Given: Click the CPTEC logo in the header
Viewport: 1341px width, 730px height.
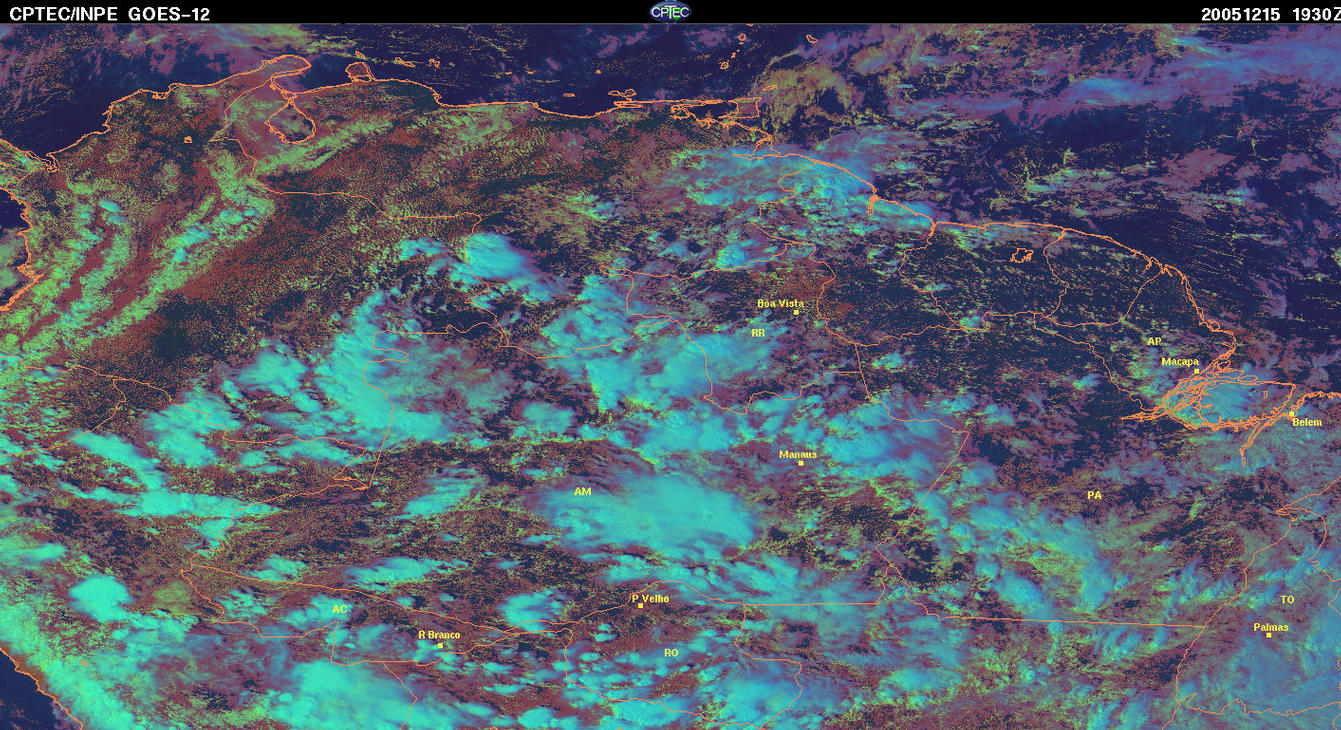Looking at the screenshot, I should [x=669, y=11].
